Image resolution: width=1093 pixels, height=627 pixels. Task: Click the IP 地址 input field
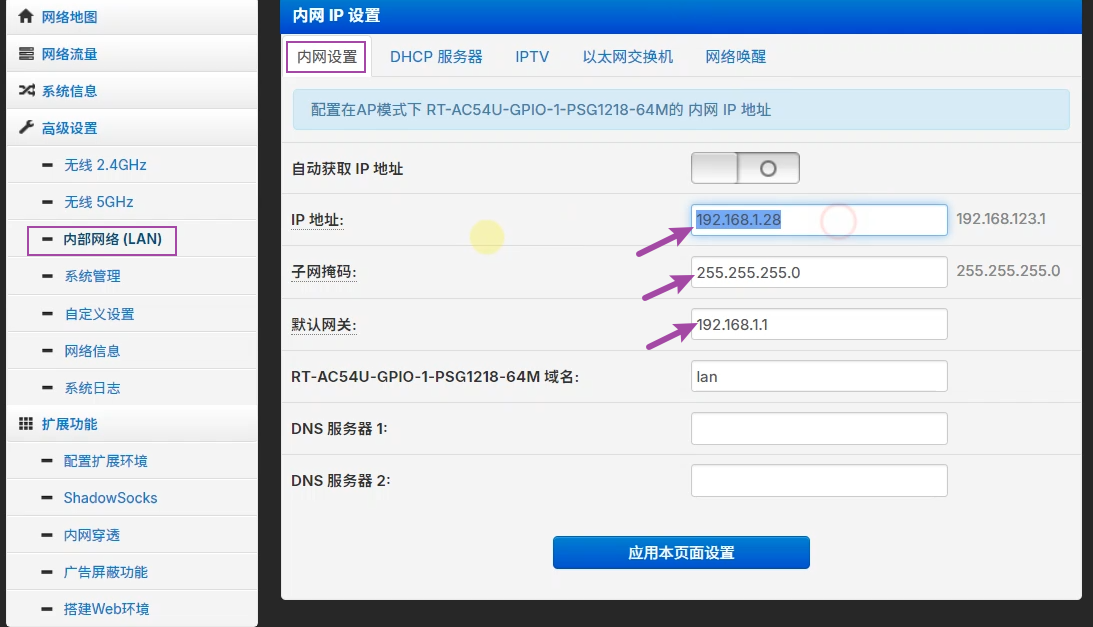pyautogui.click(x=819, y=220)
